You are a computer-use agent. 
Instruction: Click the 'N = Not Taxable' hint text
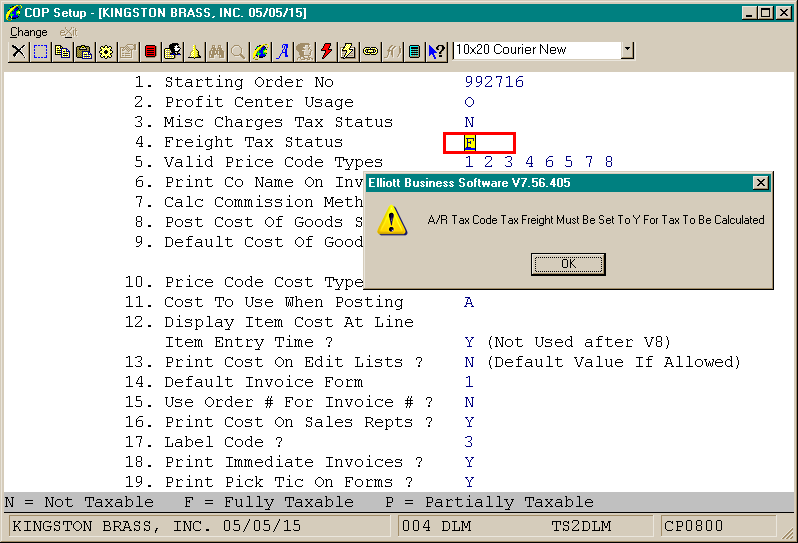point(79,502)
